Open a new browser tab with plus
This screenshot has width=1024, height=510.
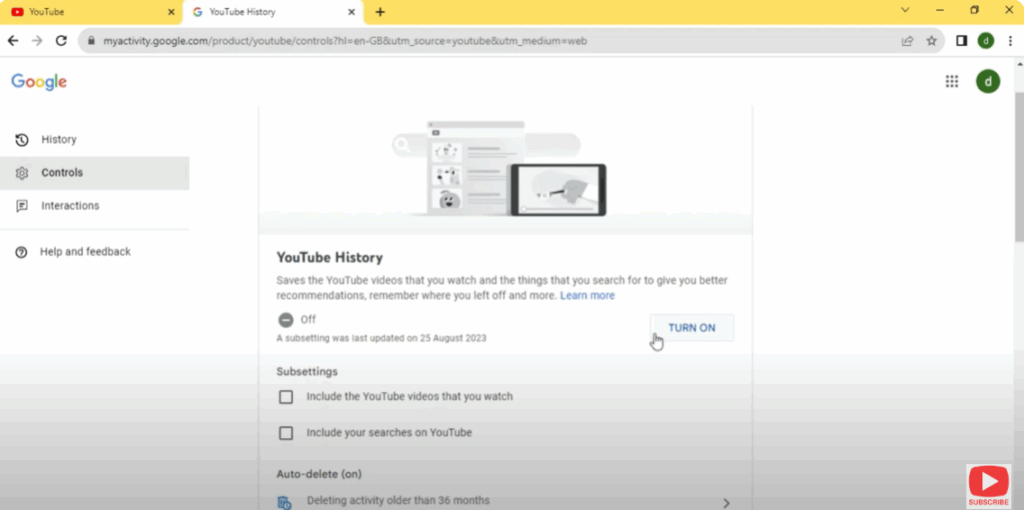380,12
